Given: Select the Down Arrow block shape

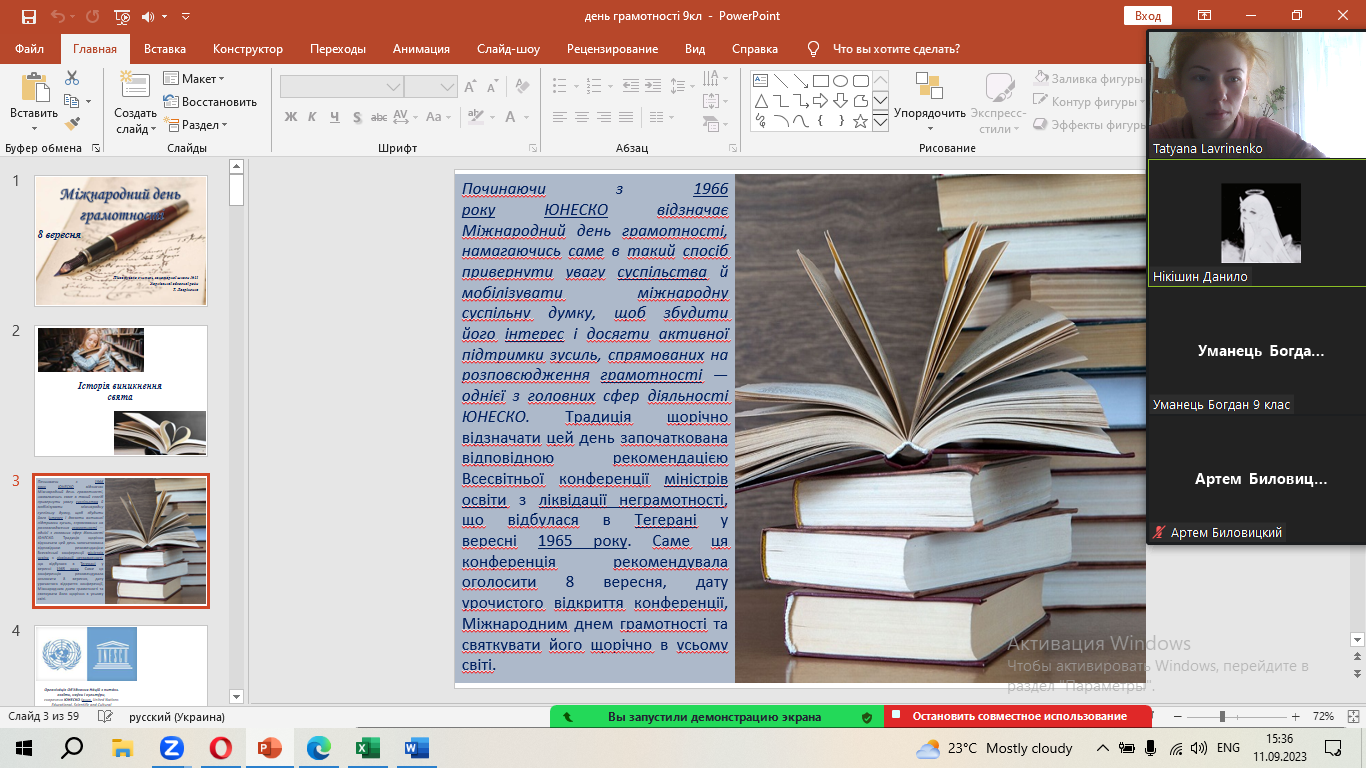Looking at the screenshot, I should click(840, 101).
